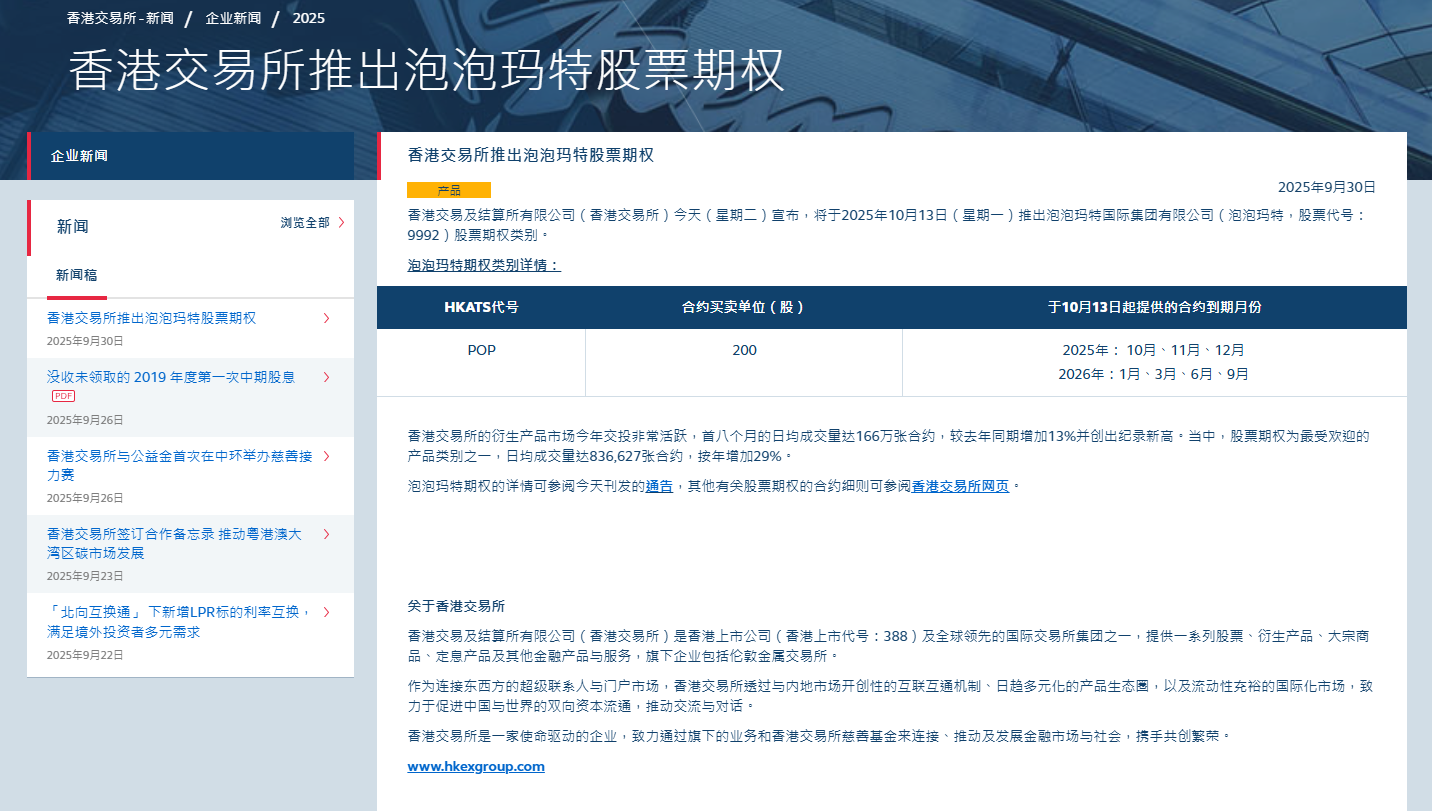Visit www.hkexgroup.com link

tap(476, 767)
